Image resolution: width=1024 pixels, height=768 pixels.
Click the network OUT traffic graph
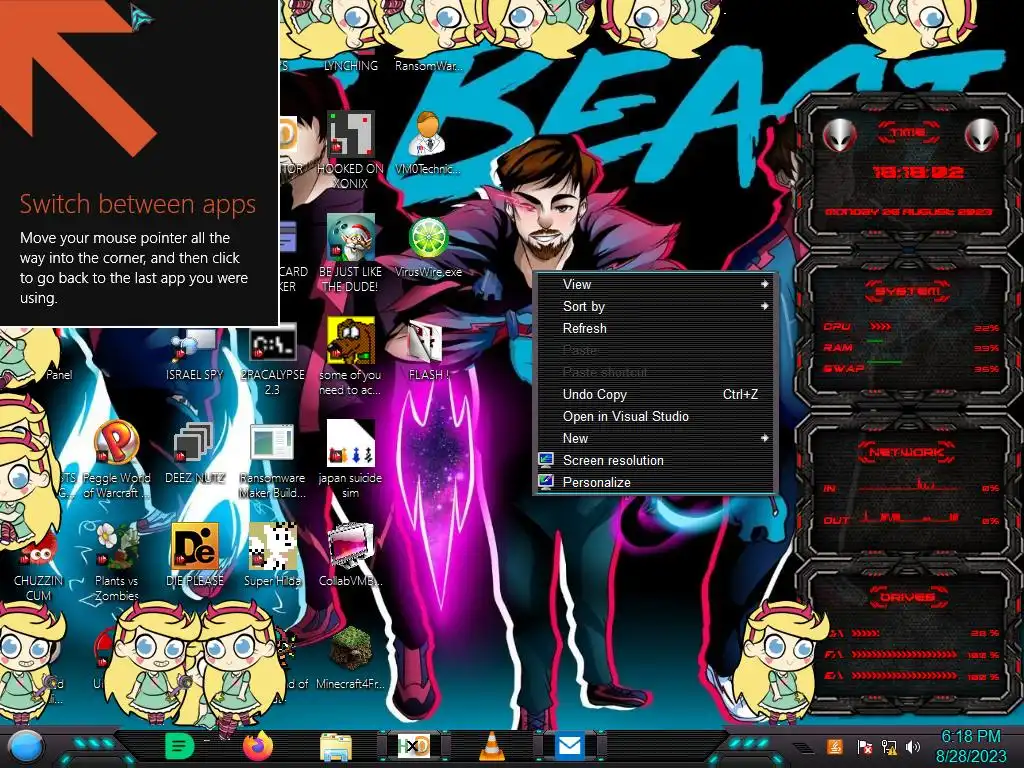pyautogui.click(x=912, y=517)
